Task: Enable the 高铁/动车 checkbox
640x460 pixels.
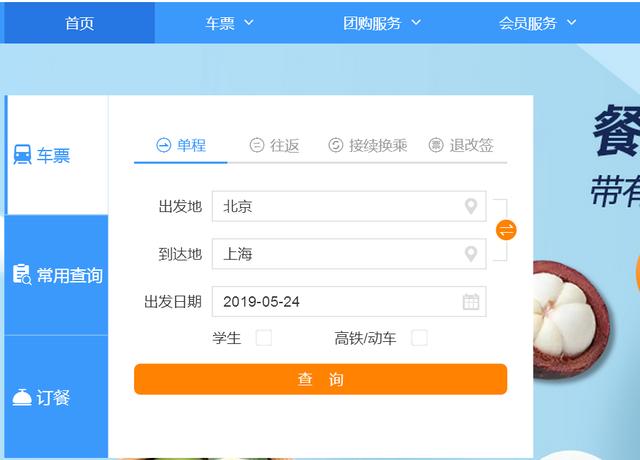Action: click(420, 338)
